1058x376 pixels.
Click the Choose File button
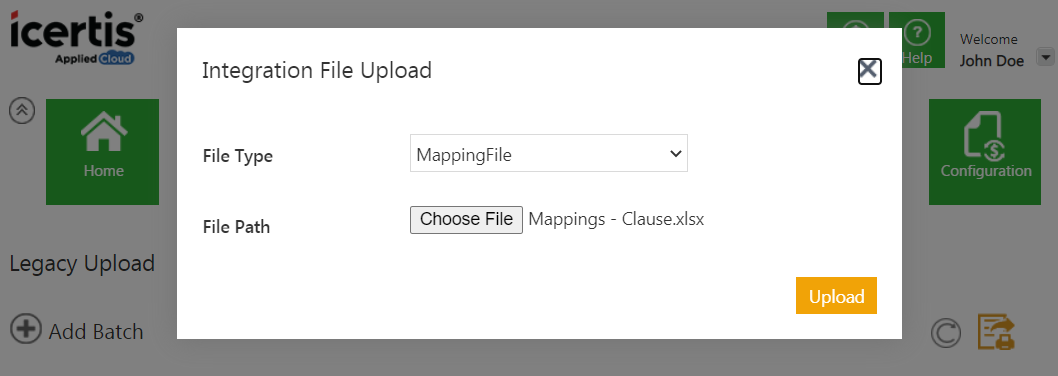click(466, 219)
